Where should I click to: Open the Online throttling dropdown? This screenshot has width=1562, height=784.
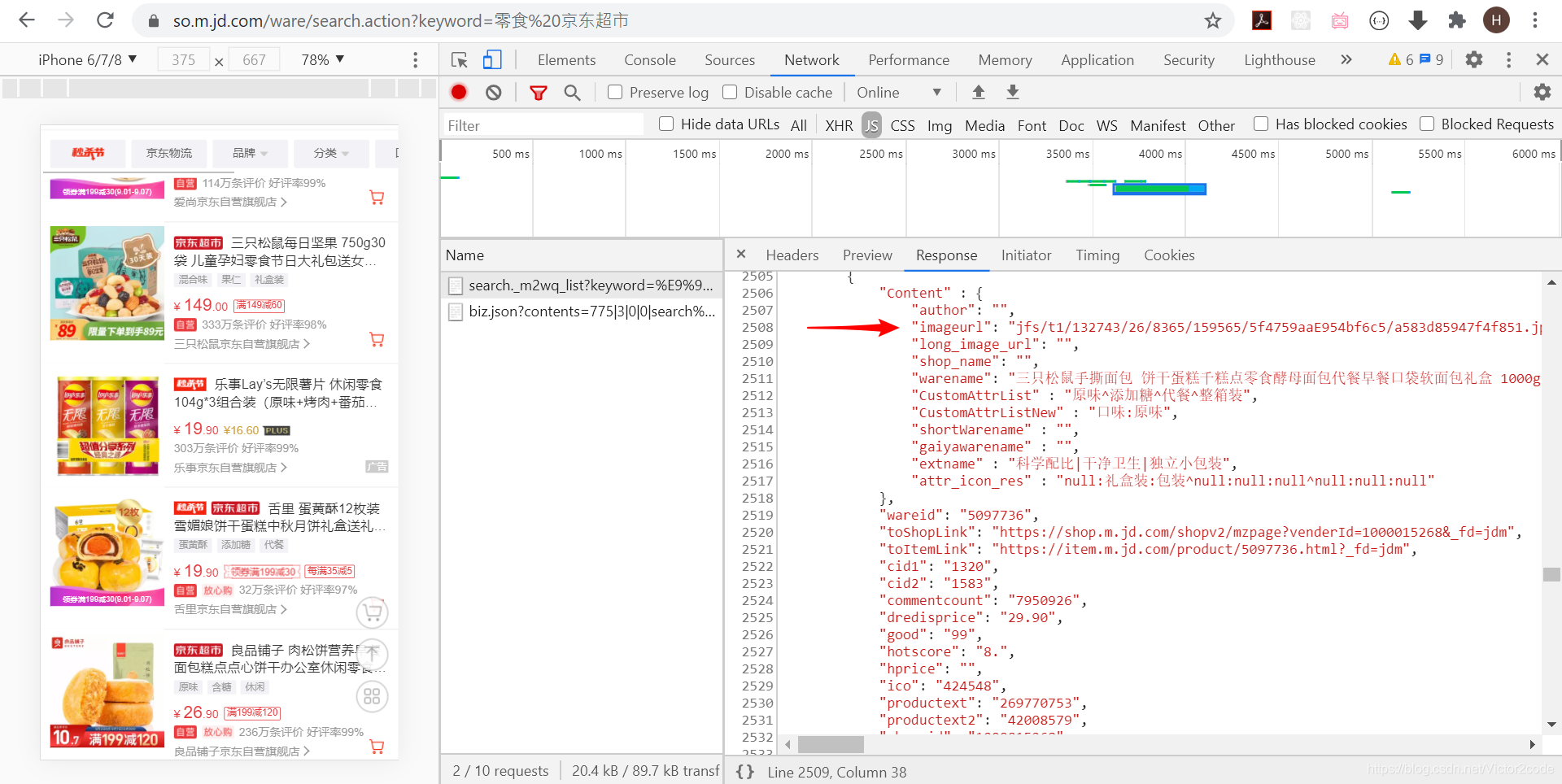coord(898,92)
